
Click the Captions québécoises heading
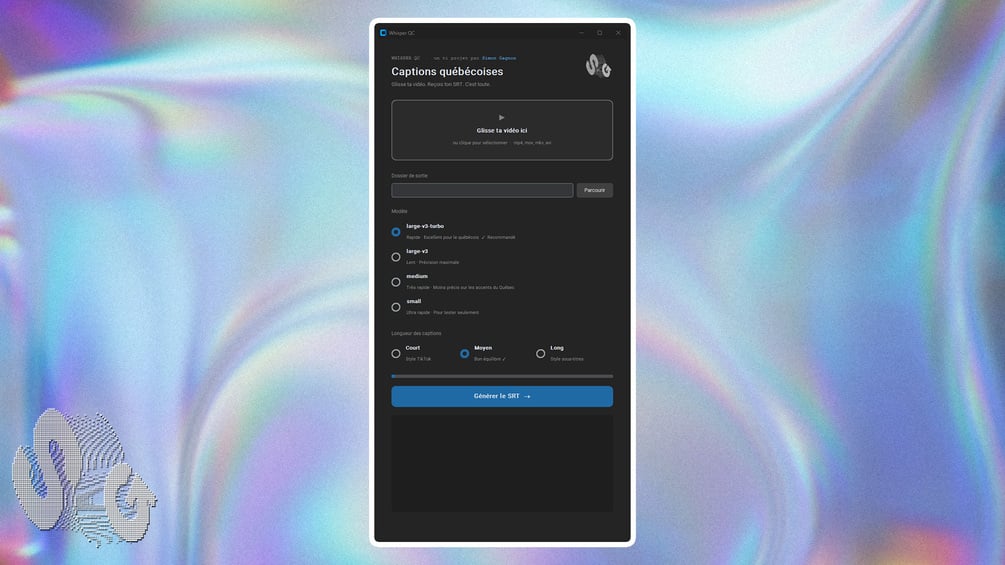[x=447, y=72]
